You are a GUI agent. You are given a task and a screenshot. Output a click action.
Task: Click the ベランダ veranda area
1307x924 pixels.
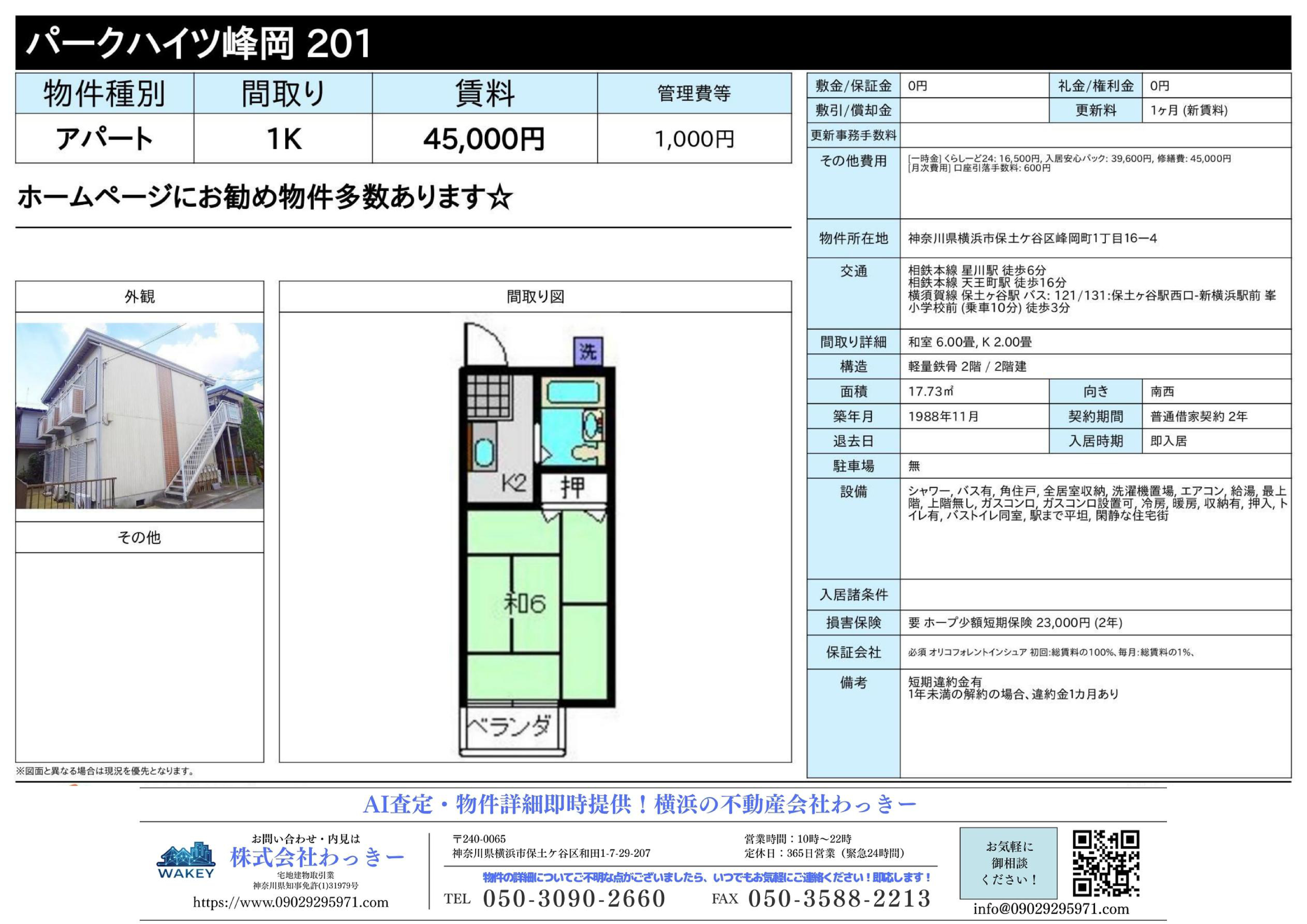point(509,727)
